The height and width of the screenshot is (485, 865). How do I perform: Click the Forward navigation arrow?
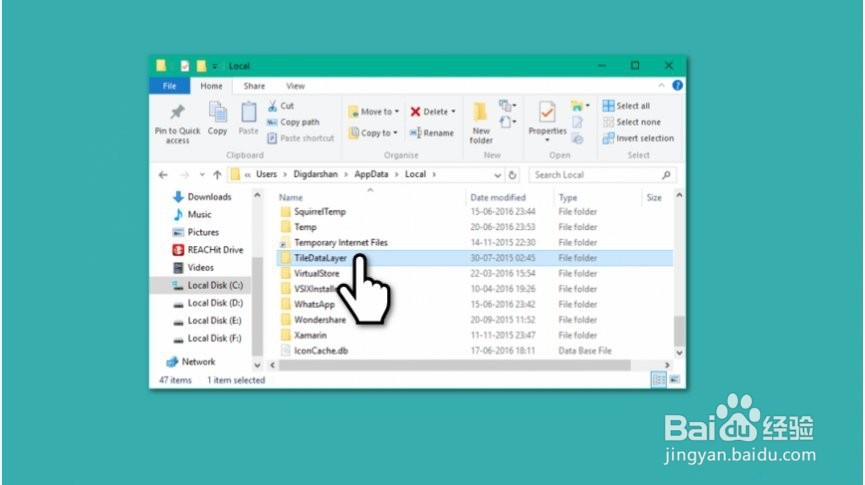[x=185, y=175]
